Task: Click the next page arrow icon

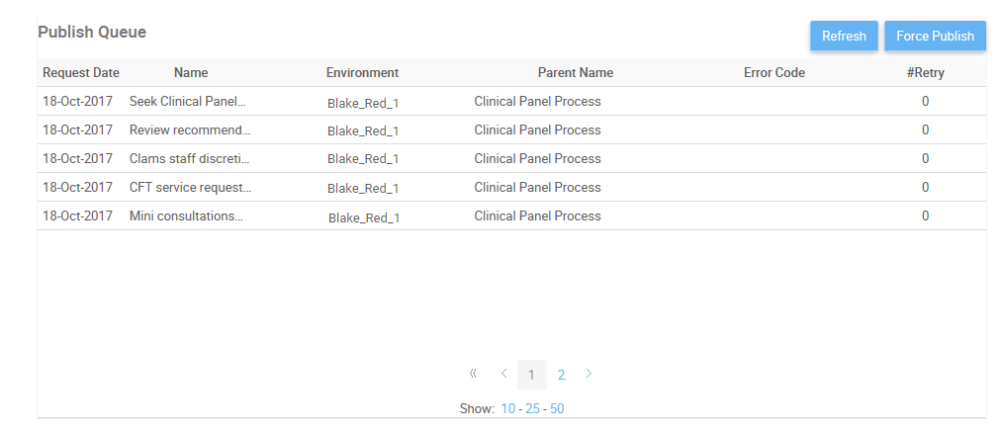Action: pos(589,374)
